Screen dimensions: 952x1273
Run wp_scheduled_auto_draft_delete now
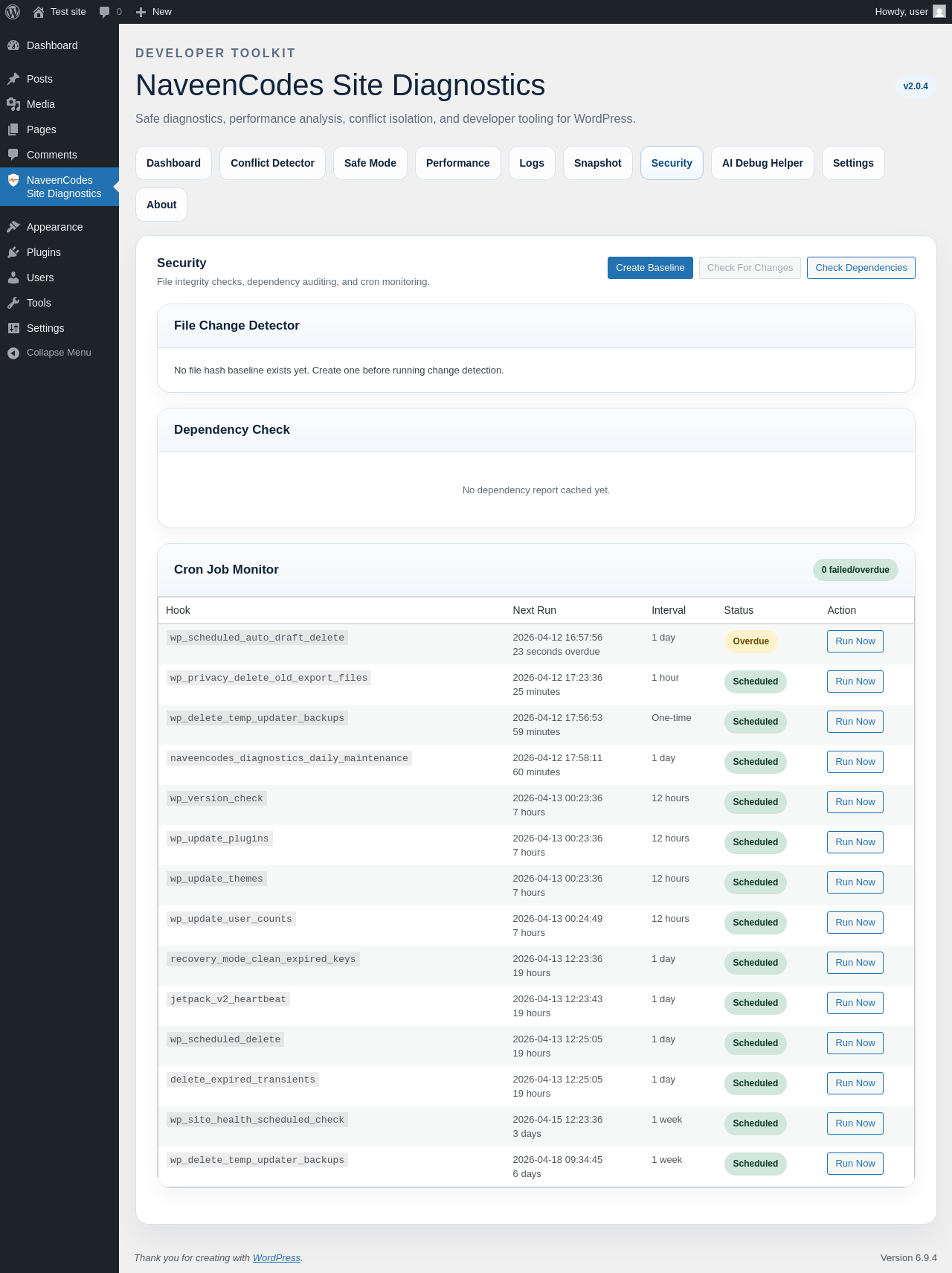point(855,641)
